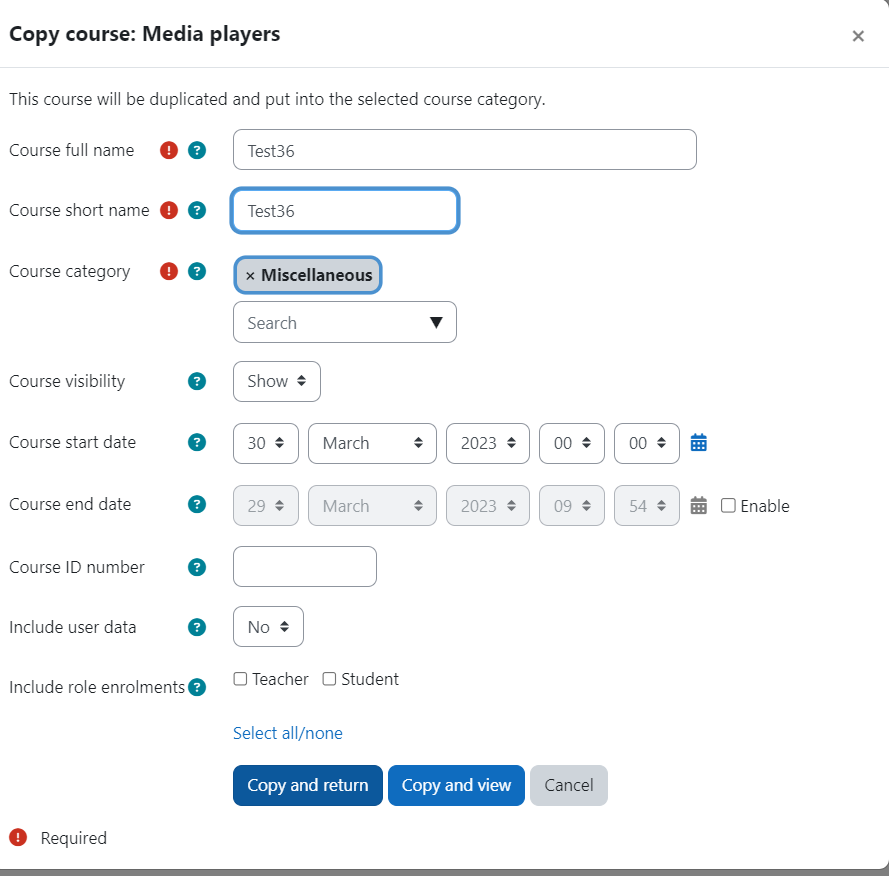The width and height of the screenshot is (889, 876).
Task: Focus the Course full name field
Action: [464, 150]
